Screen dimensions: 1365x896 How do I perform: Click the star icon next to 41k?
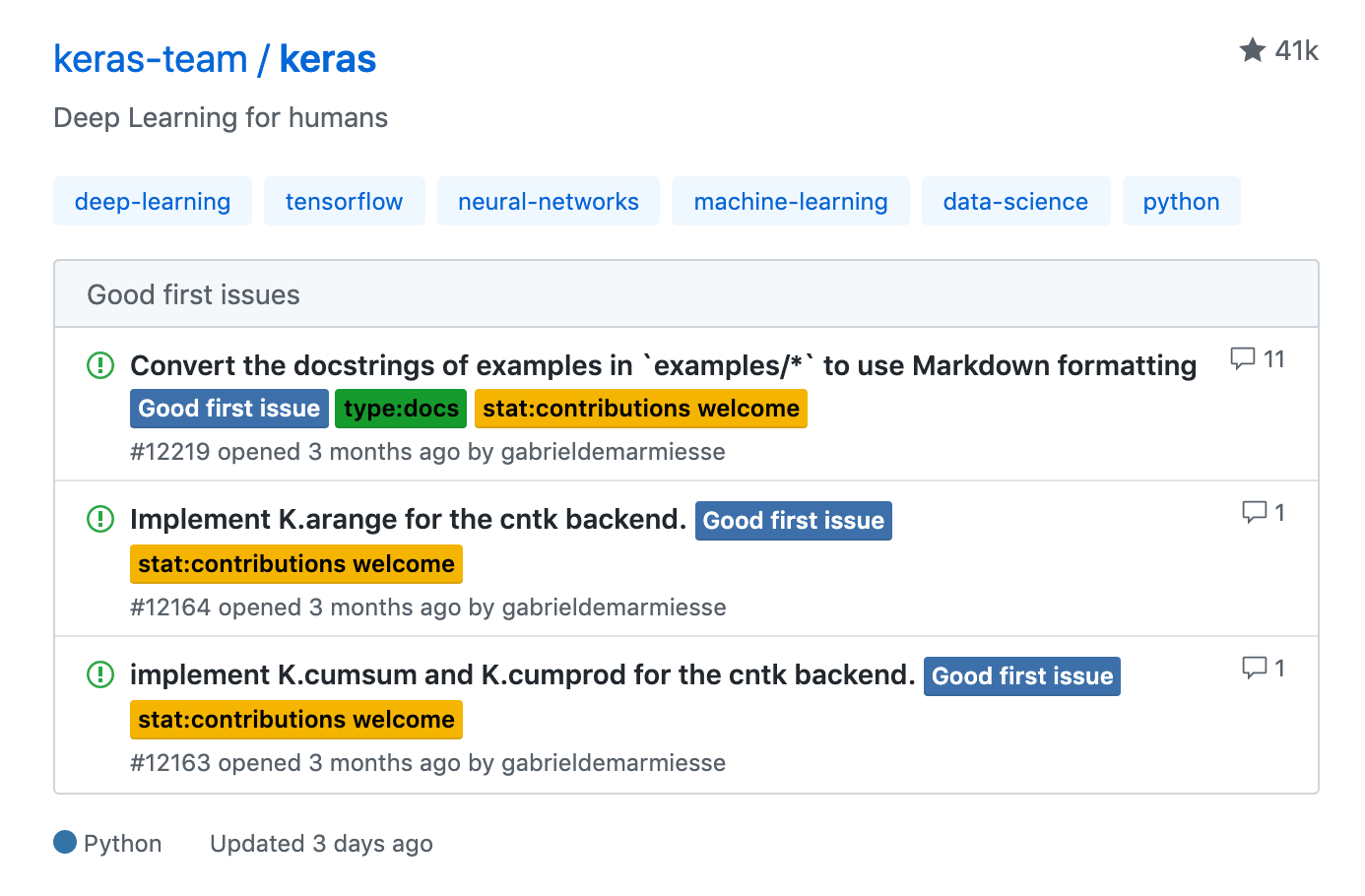pos(1252,50)
